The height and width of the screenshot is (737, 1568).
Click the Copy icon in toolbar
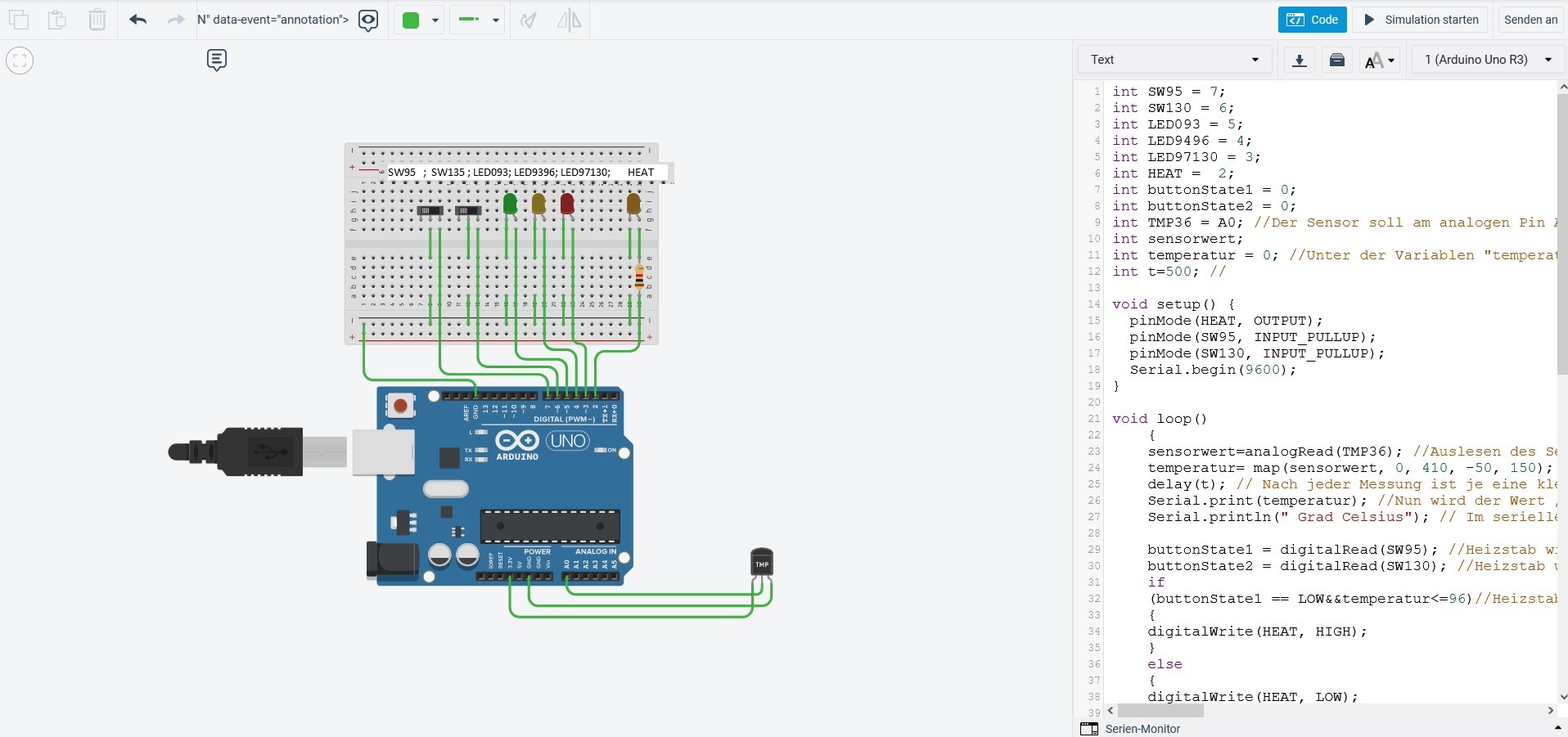18,20
